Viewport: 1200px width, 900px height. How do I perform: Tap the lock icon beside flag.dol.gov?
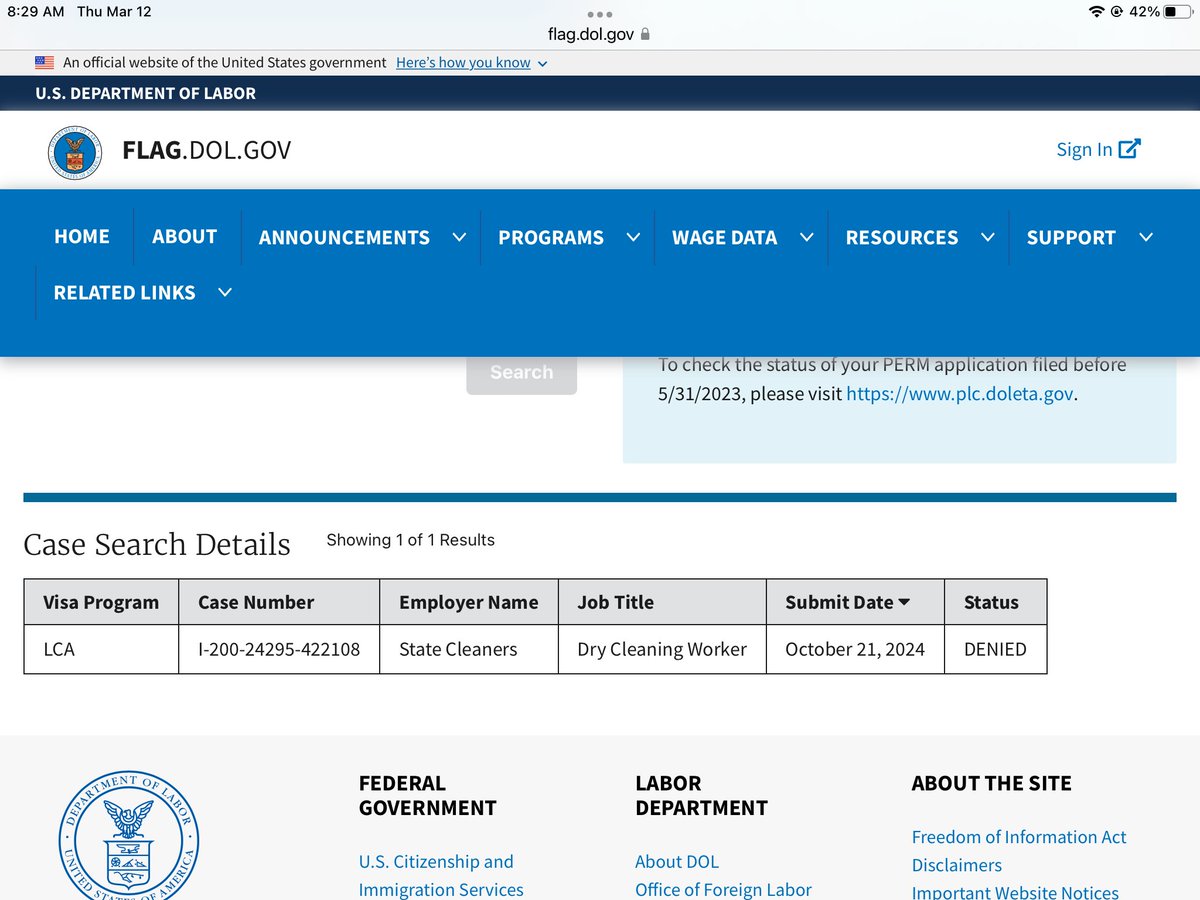[x=645, y=34]
